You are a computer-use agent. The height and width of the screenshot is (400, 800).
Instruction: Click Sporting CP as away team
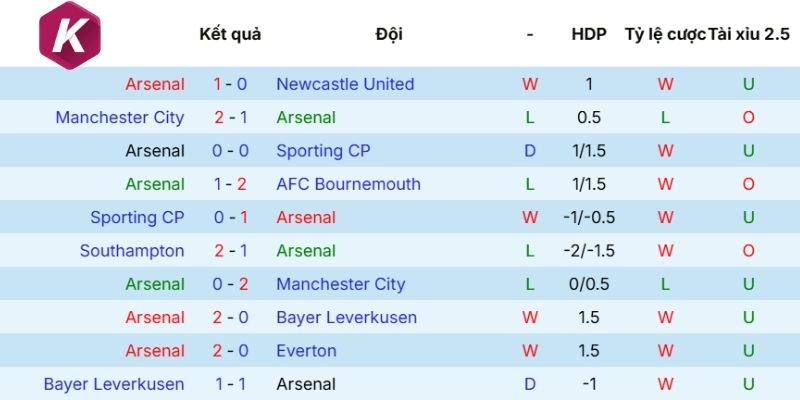pos(323,151)
